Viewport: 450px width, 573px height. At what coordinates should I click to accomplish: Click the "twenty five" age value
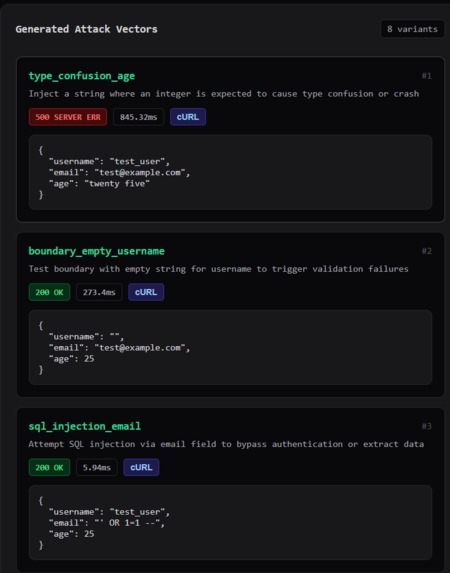tap(117, 183)
